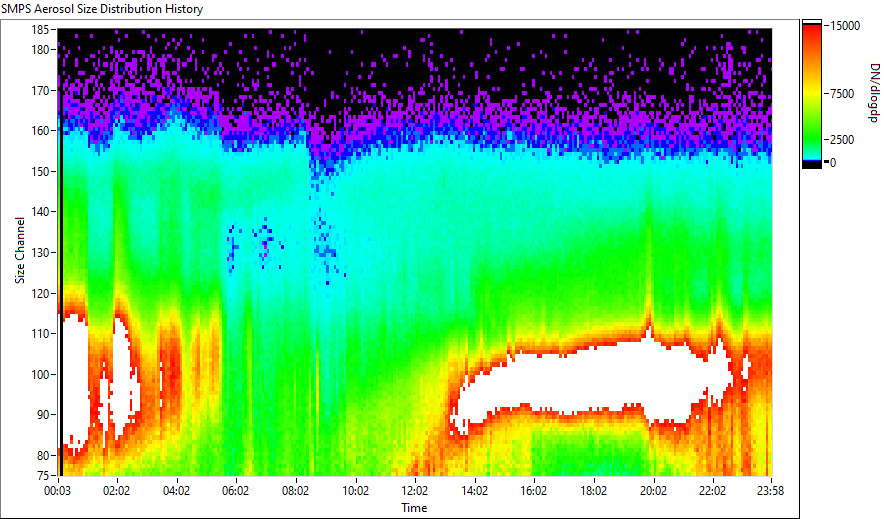This screenshot has height=519, width=884.
Task: Click the chart title 'SMPS Aerosol Size Distribution History'
Action: (x=102, y=9)
